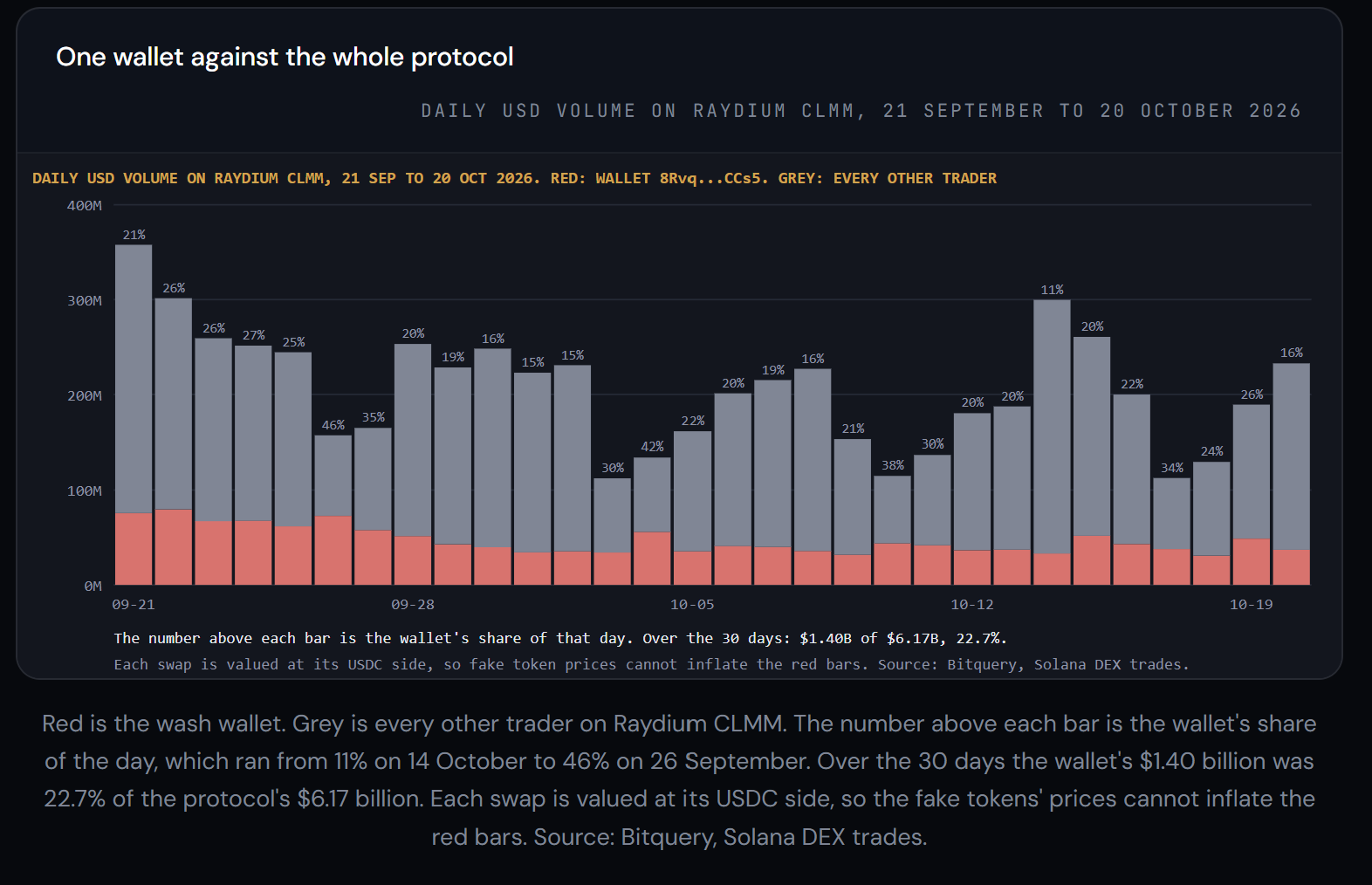Click the heading "One wallet against the whole protocol"
1372x885 pixels.
point(285,57)
